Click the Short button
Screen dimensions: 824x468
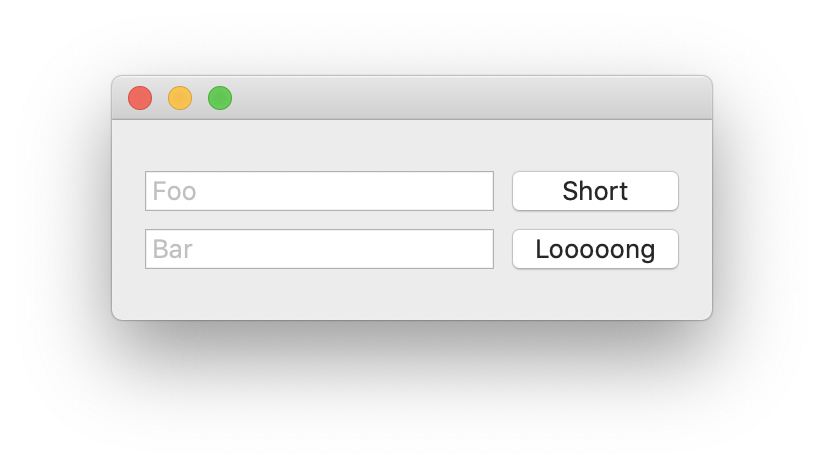pos(595,191)
